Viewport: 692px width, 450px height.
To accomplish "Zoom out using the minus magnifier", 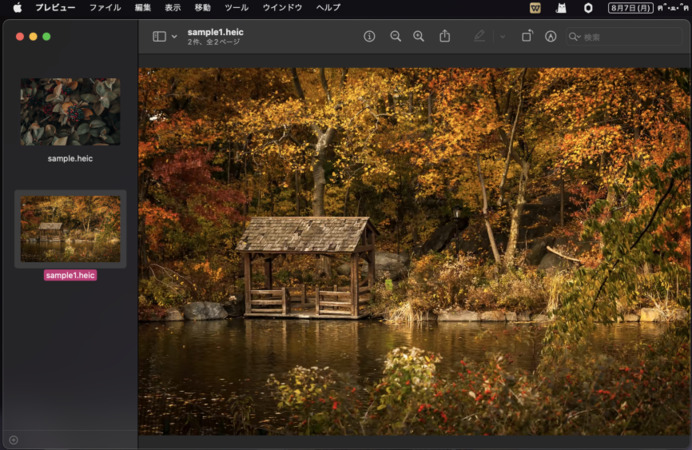I will [x=395, y=36].
